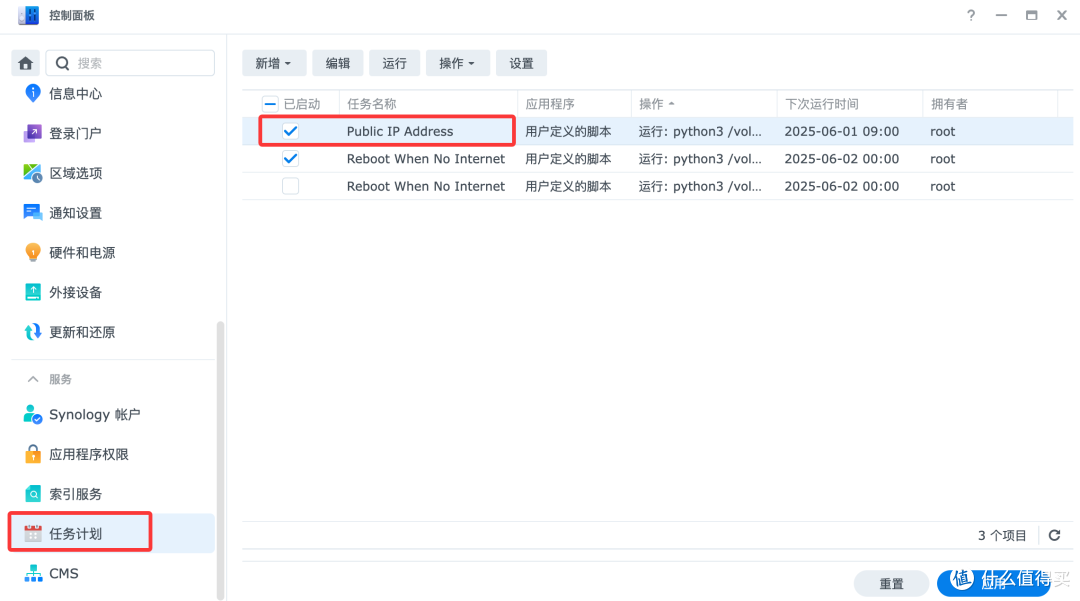Select 硬件和电源 in sidebar
Viewport: 1080px width, 601px height.
click(82, 253)
